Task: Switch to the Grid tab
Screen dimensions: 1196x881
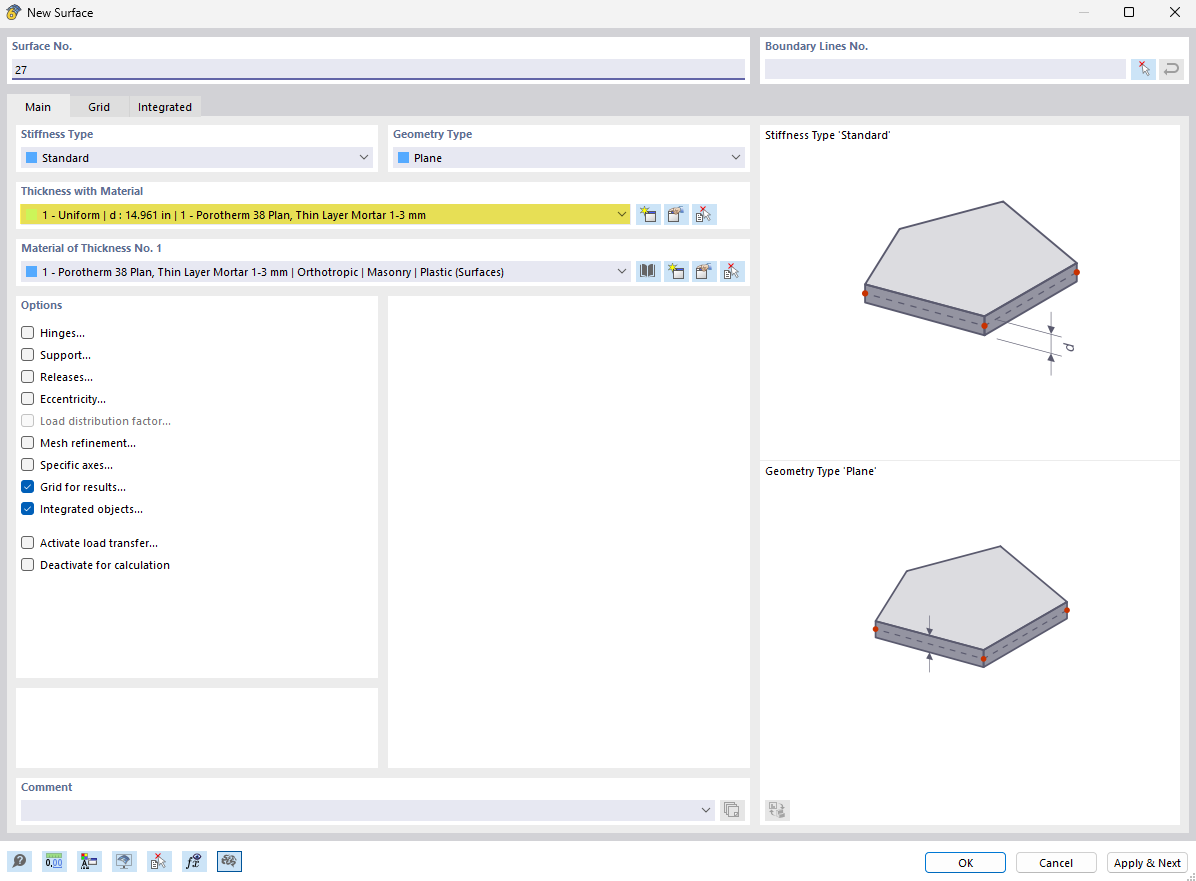Action: (x=98, y=106)
